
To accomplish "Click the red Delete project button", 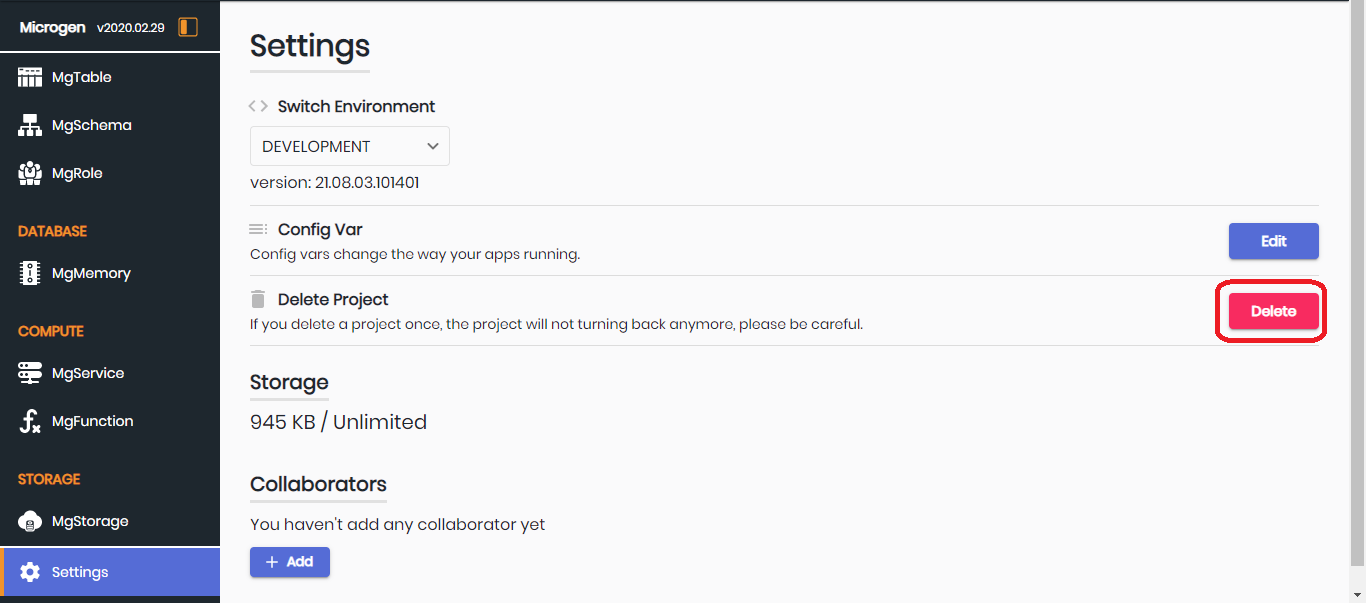I will point(1274,311).
